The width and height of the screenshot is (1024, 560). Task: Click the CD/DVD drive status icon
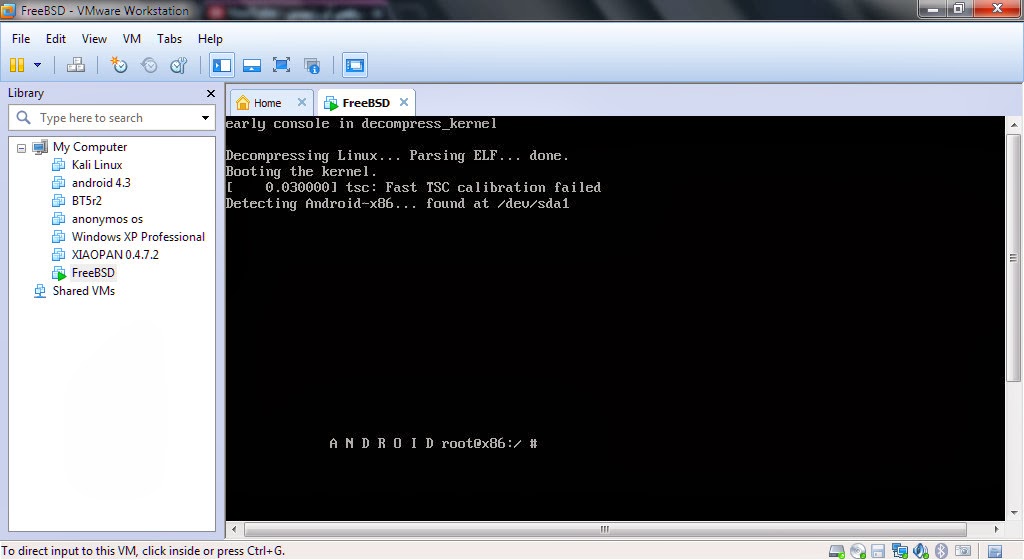point(857,552)
